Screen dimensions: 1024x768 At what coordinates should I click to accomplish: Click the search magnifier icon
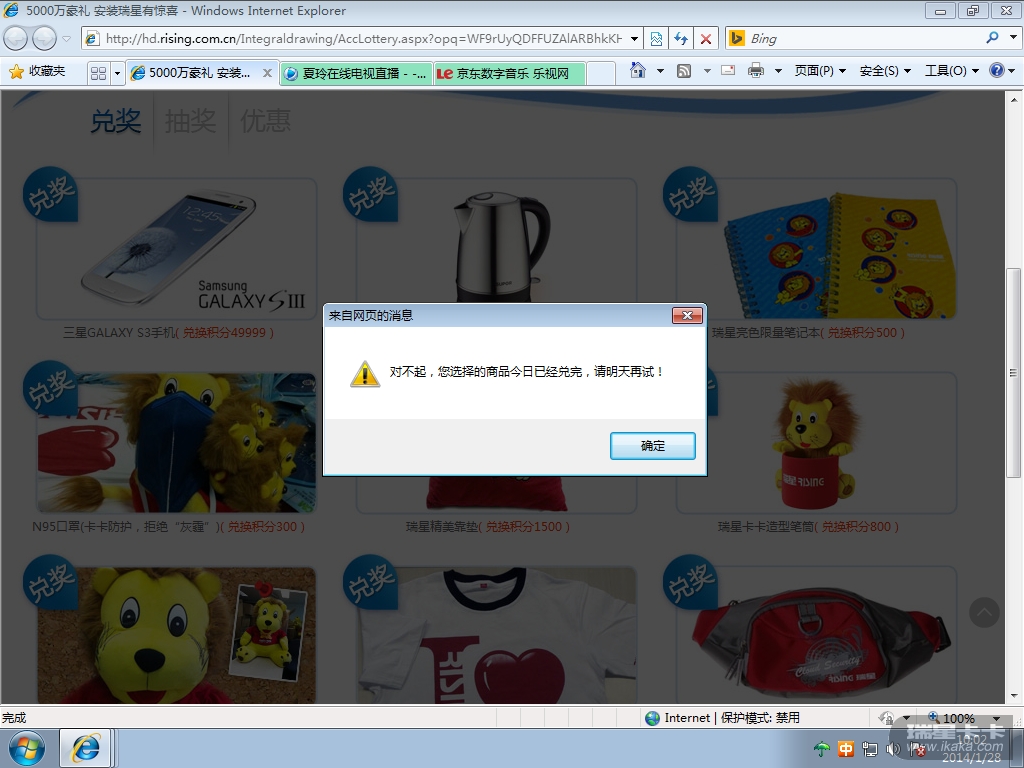click(993, 38)
